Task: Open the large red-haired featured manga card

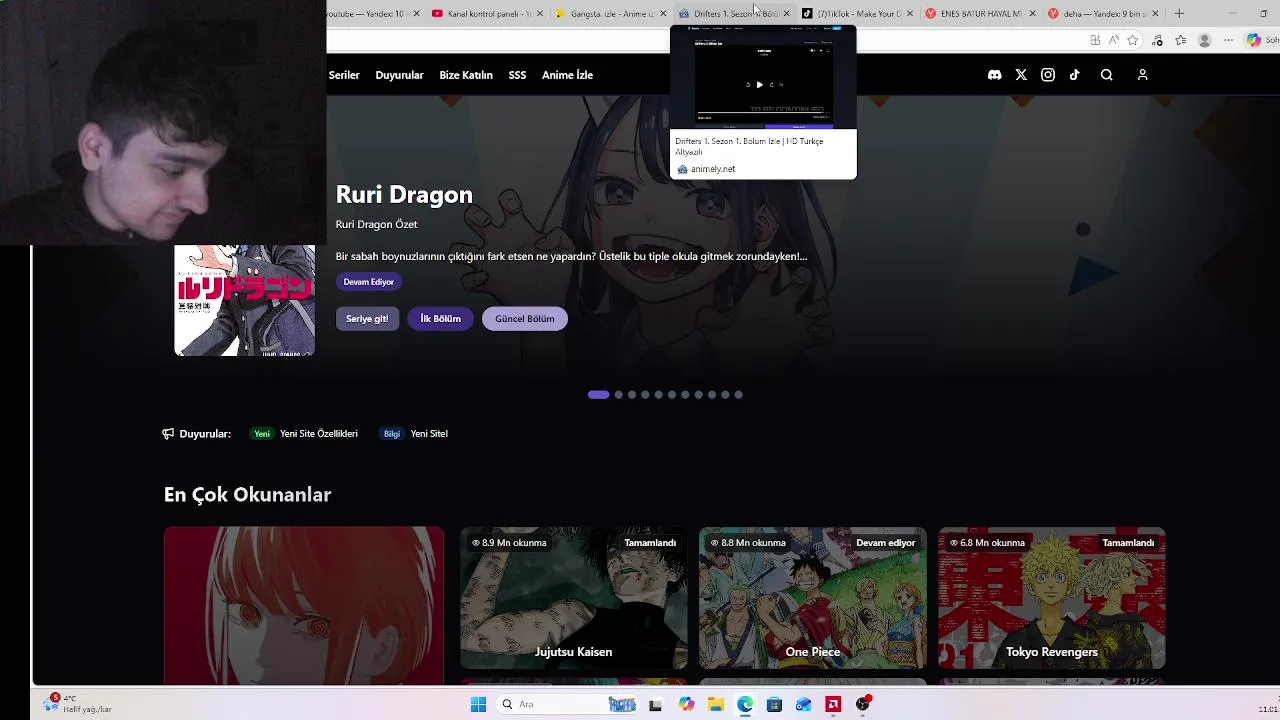Action: click(x=304, y=606)
